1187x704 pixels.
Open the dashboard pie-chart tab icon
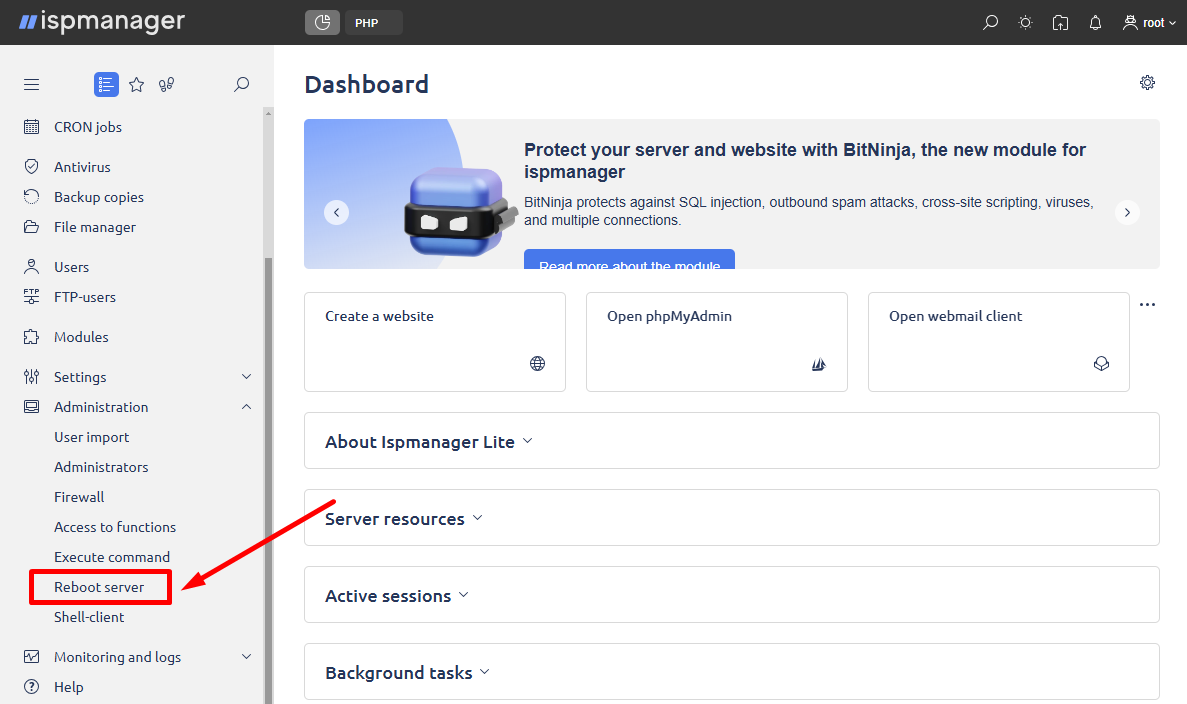[x=322, y=23]
